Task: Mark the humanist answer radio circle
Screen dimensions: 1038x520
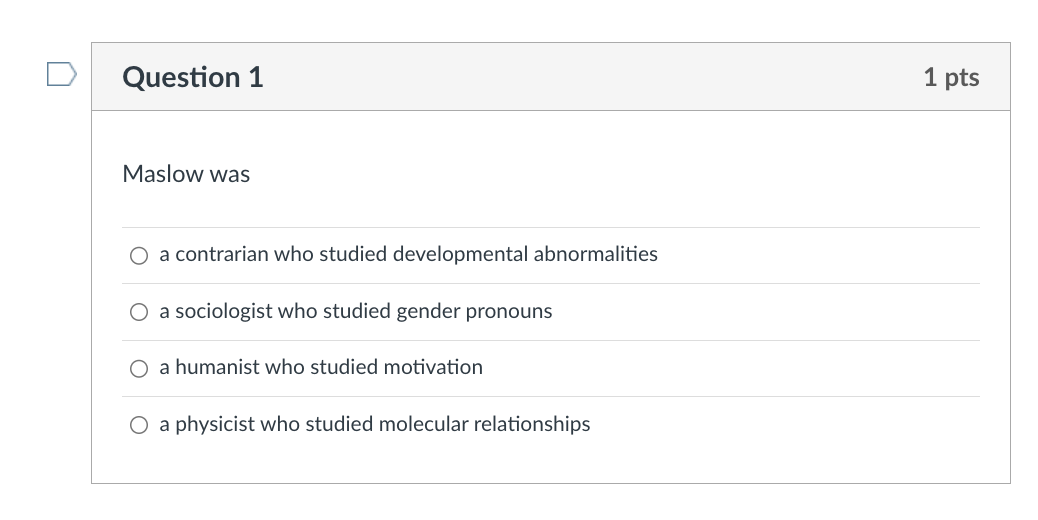Action: 138,368
